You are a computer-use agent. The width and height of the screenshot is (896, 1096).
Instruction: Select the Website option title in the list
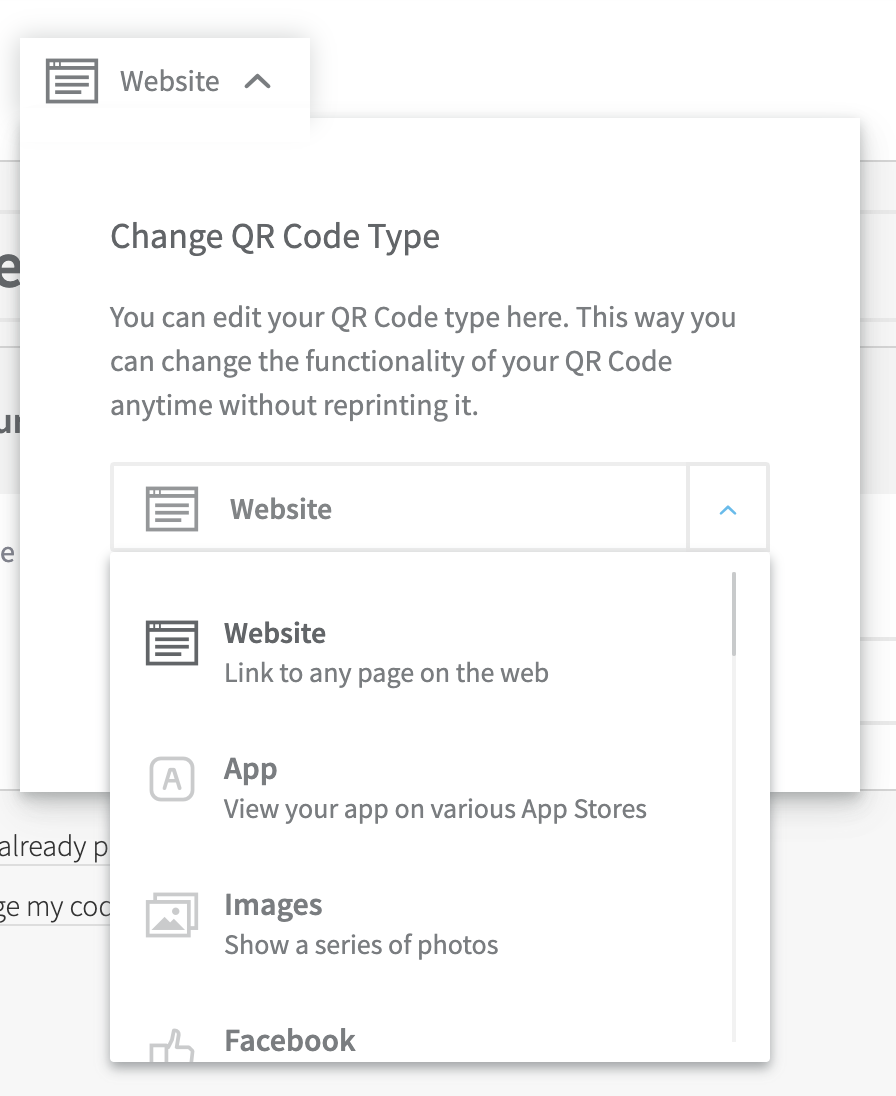(x=275, y=633)
